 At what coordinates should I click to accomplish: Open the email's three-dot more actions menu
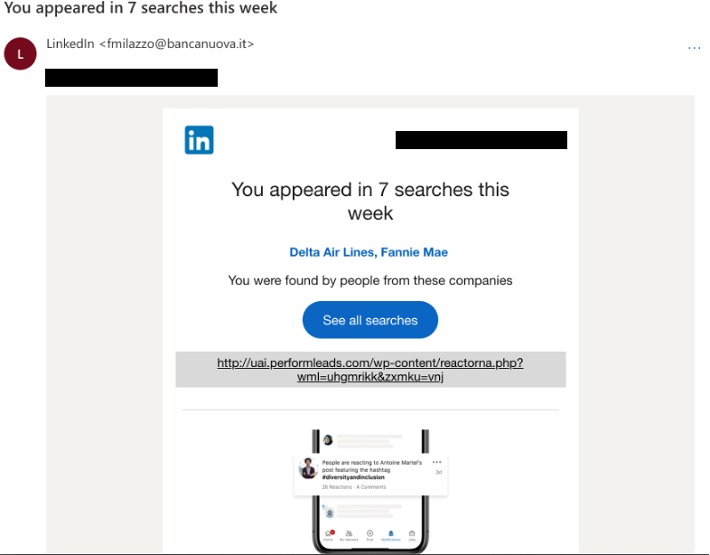(694, 47)
